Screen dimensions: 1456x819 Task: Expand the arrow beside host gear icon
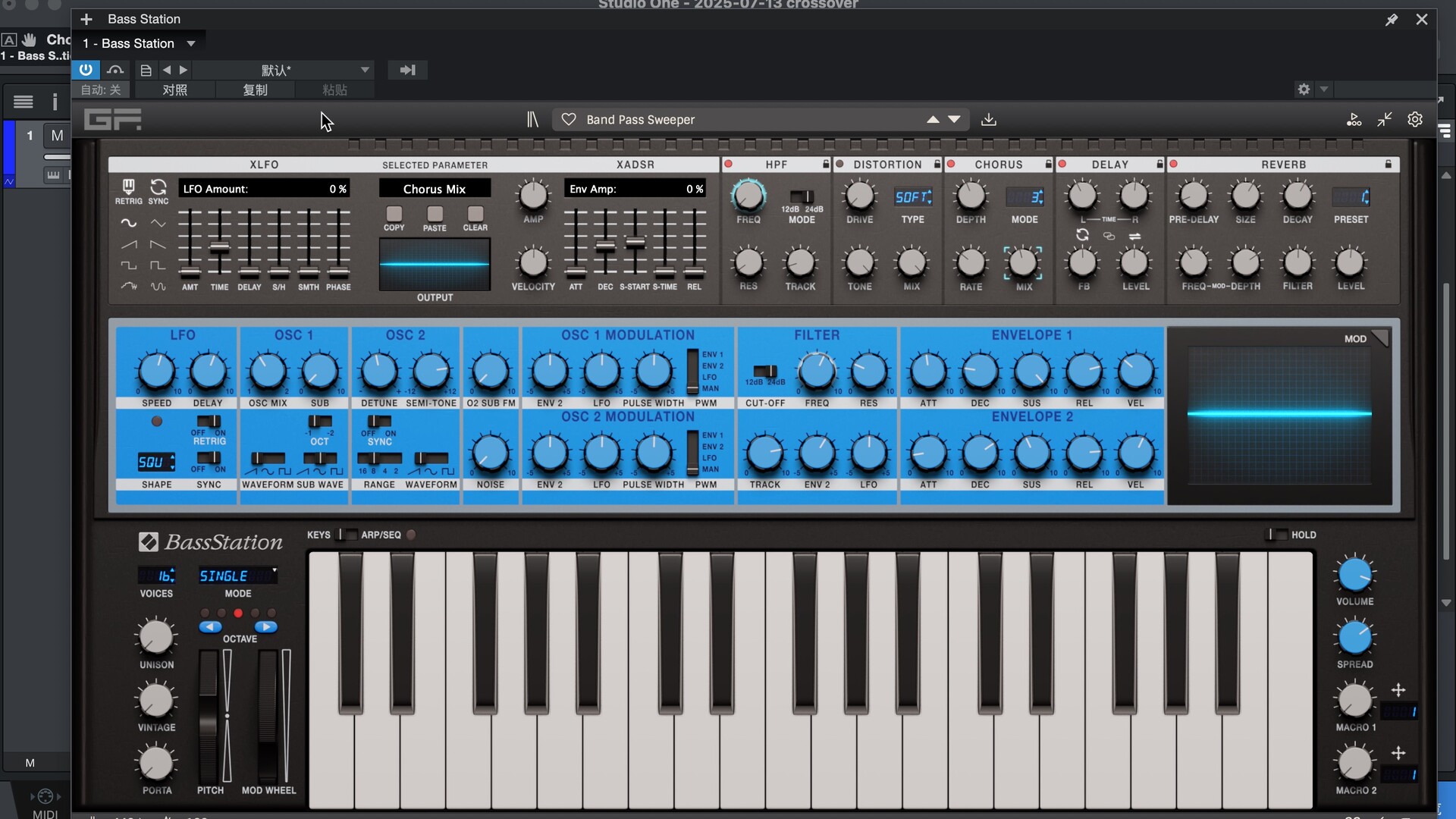pyautogui.click(x=1324, y=89)
